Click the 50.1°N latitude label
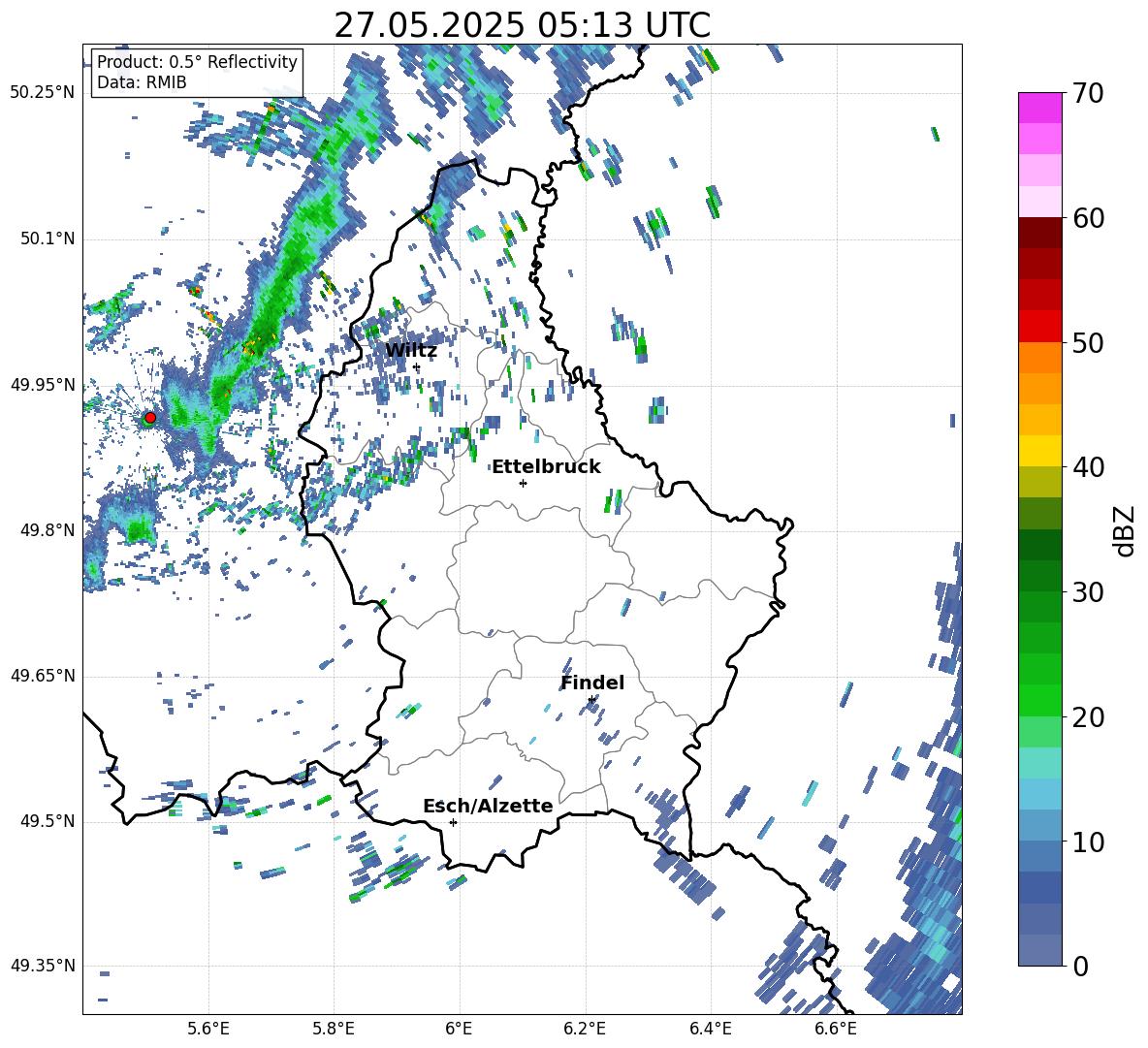This screenshot has width=1148, height=1048. coord(48,239)
